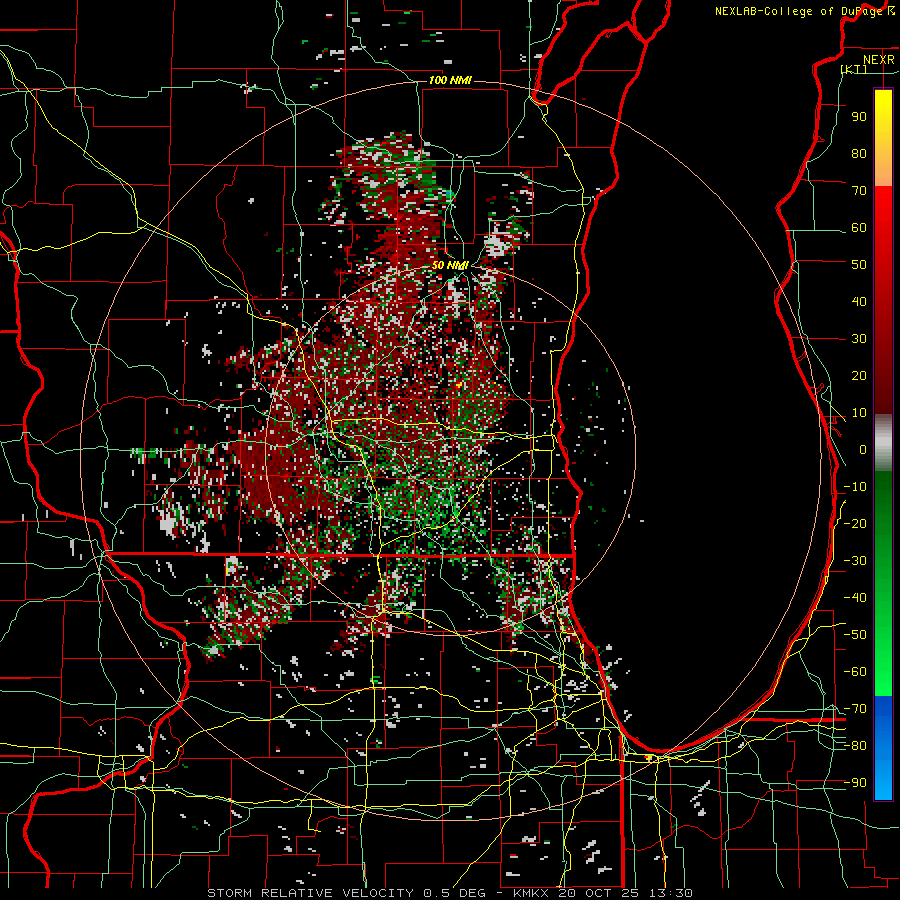Image resolution: width=900 pixels, height=900 pixels.
Task: Click the 40 knot label on the scale
Action: tap(859, 301)
